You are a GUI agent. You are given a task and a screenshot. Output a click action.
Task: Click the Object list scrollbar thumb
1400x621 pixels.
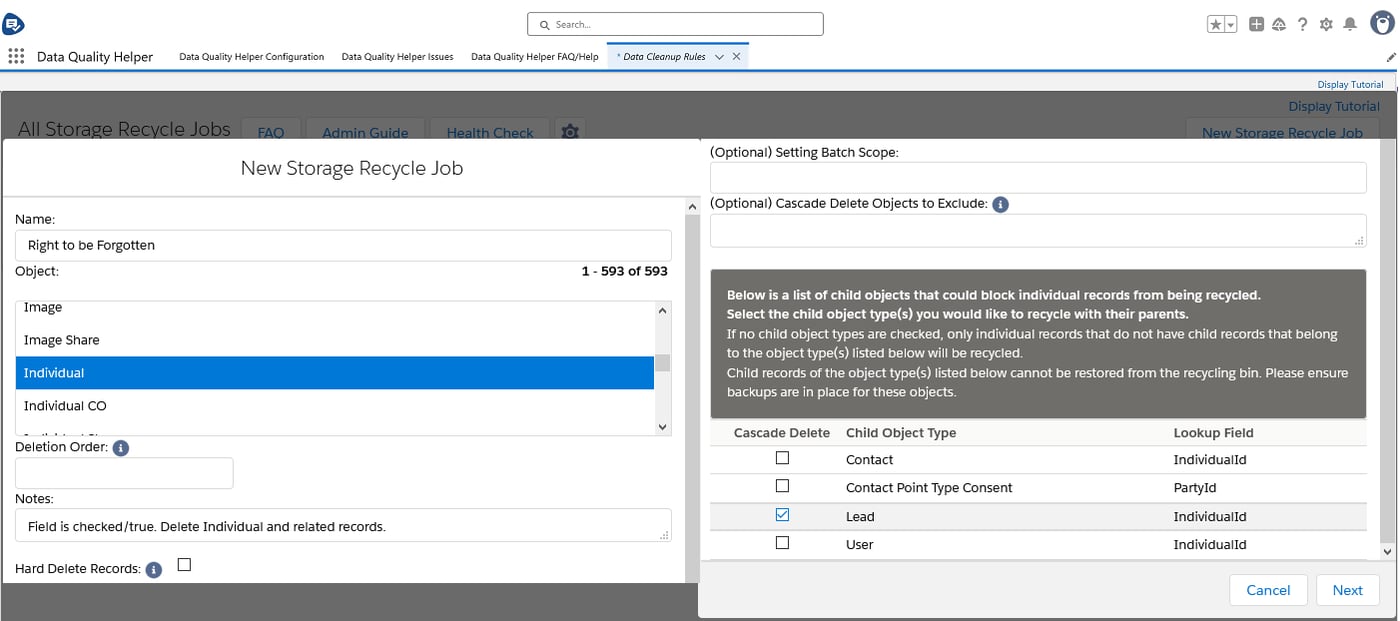pos(662,362)
